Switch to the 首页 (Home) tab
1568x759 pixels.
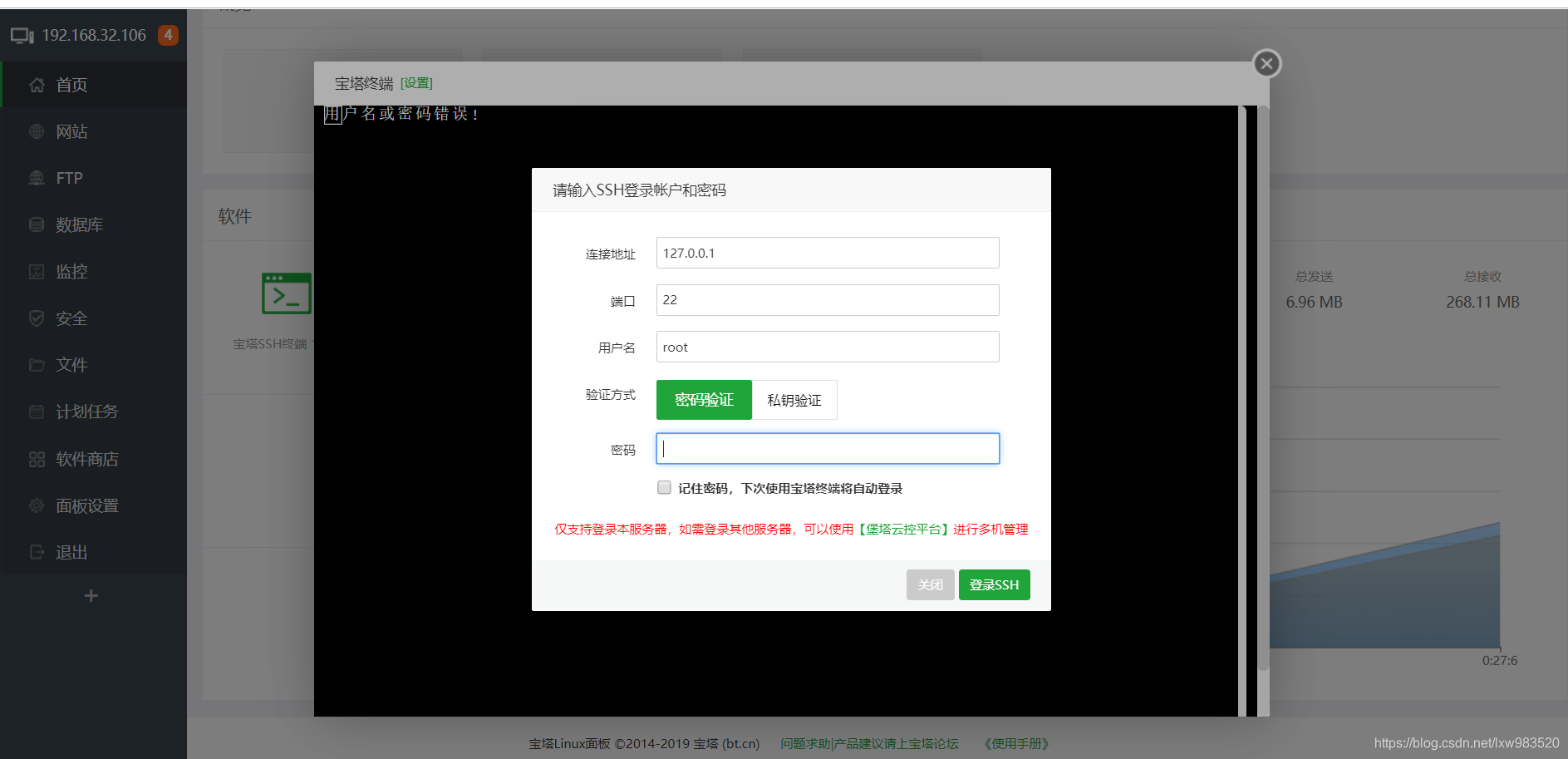[71, 84]
